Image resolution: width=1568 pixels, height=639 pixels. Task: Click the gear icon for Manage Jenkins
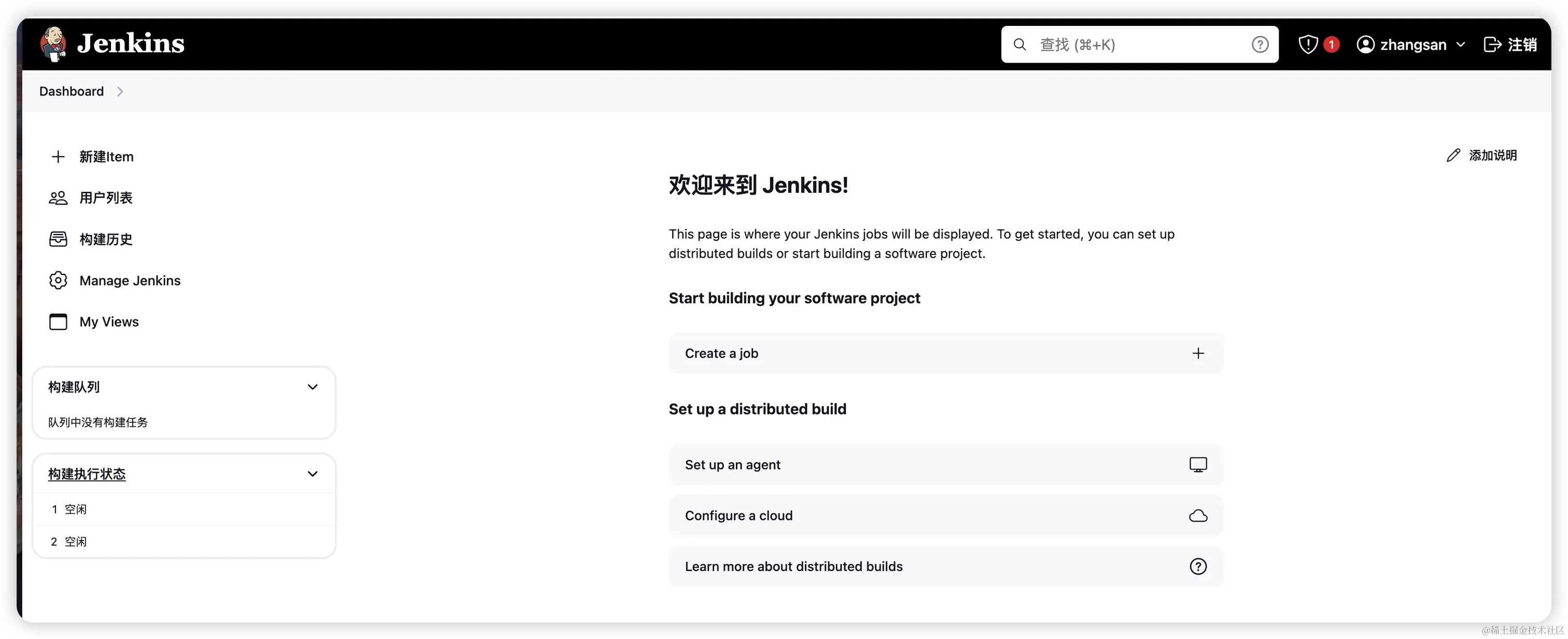click(58, 280)
